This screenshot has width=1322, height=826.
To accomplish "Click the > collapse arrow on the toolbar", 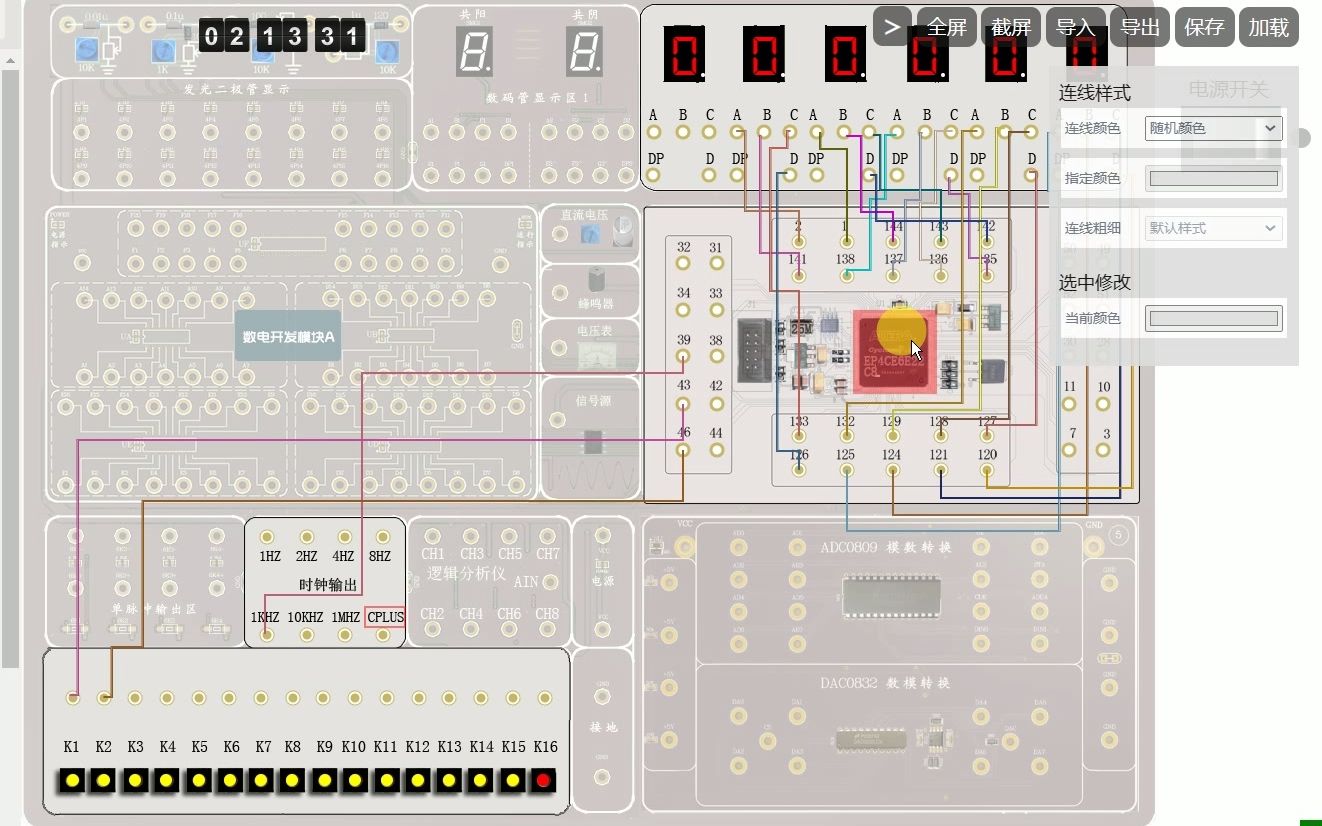I will [891, 27].
